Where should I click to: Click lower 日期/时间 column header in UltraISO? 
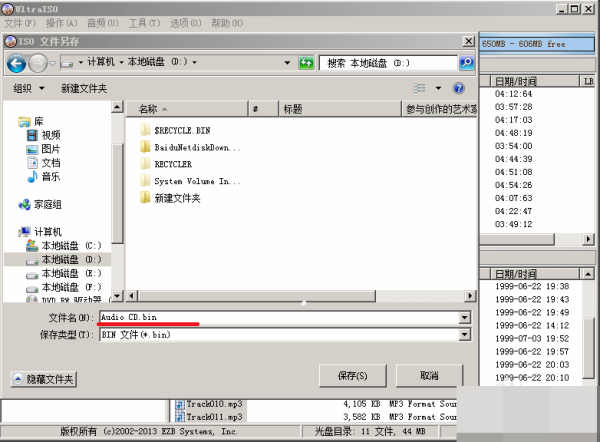point(535,274)
